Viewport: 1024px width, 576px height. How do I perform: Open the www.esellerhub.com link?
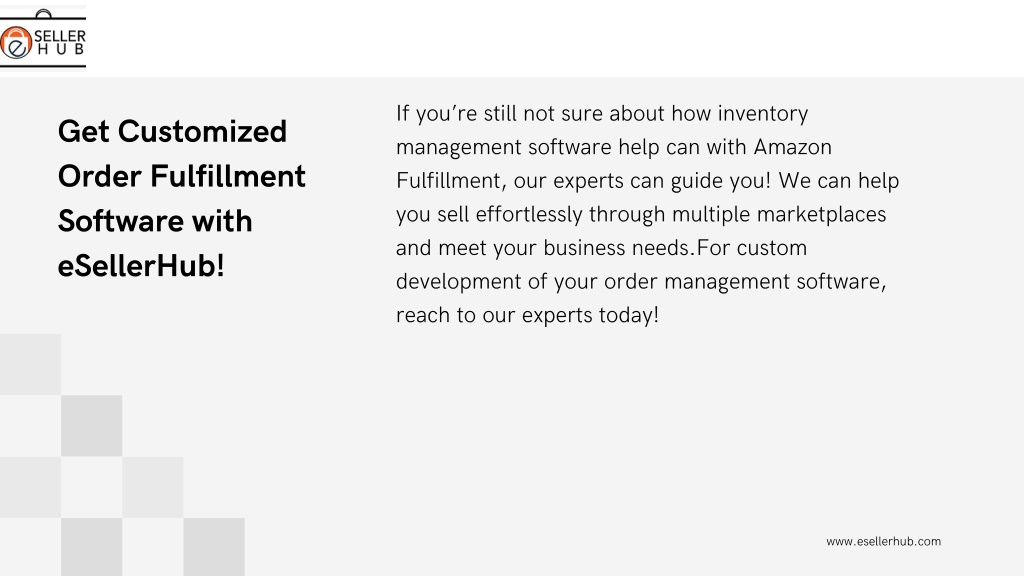click(x=883, y=541)
